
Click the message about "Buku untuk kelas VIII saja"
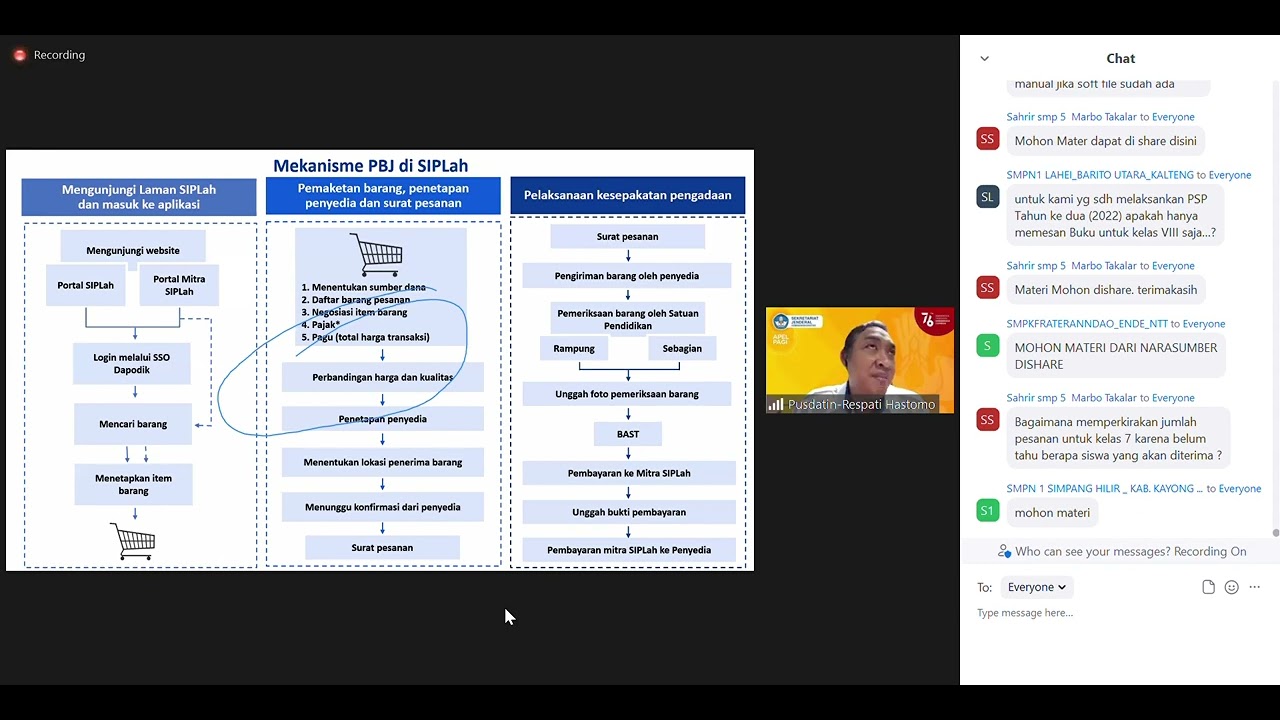(x=1115, y=215)
